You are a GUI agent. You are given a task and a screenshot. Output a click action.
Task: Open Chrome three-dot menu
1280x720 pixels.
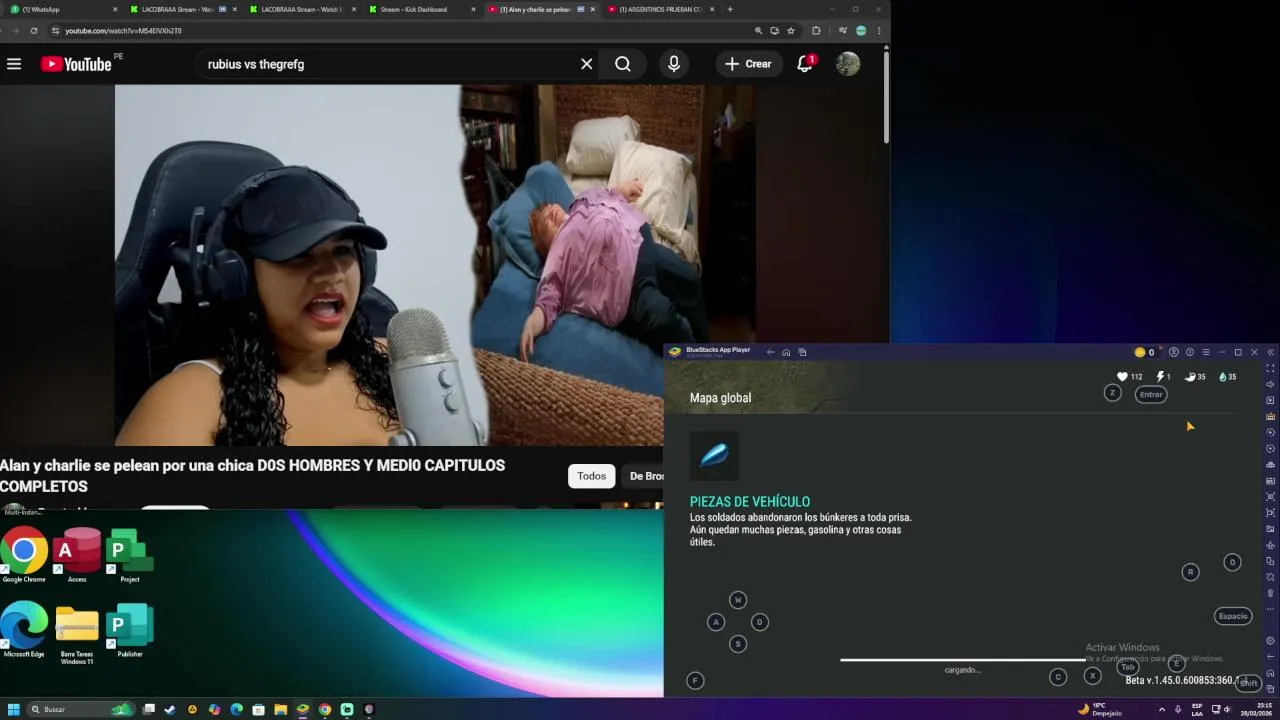[879, 31]
